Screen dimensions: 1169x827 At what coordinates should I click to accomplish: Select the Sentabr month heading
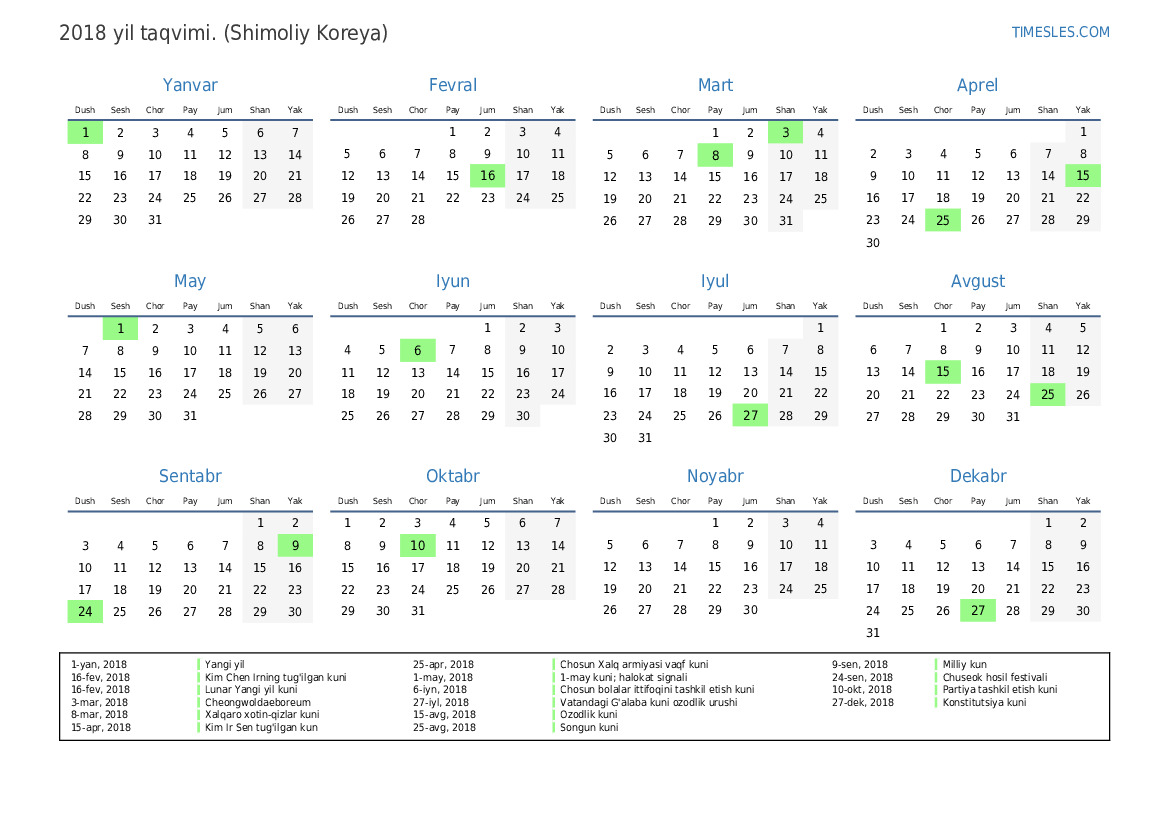coord(190,476)
